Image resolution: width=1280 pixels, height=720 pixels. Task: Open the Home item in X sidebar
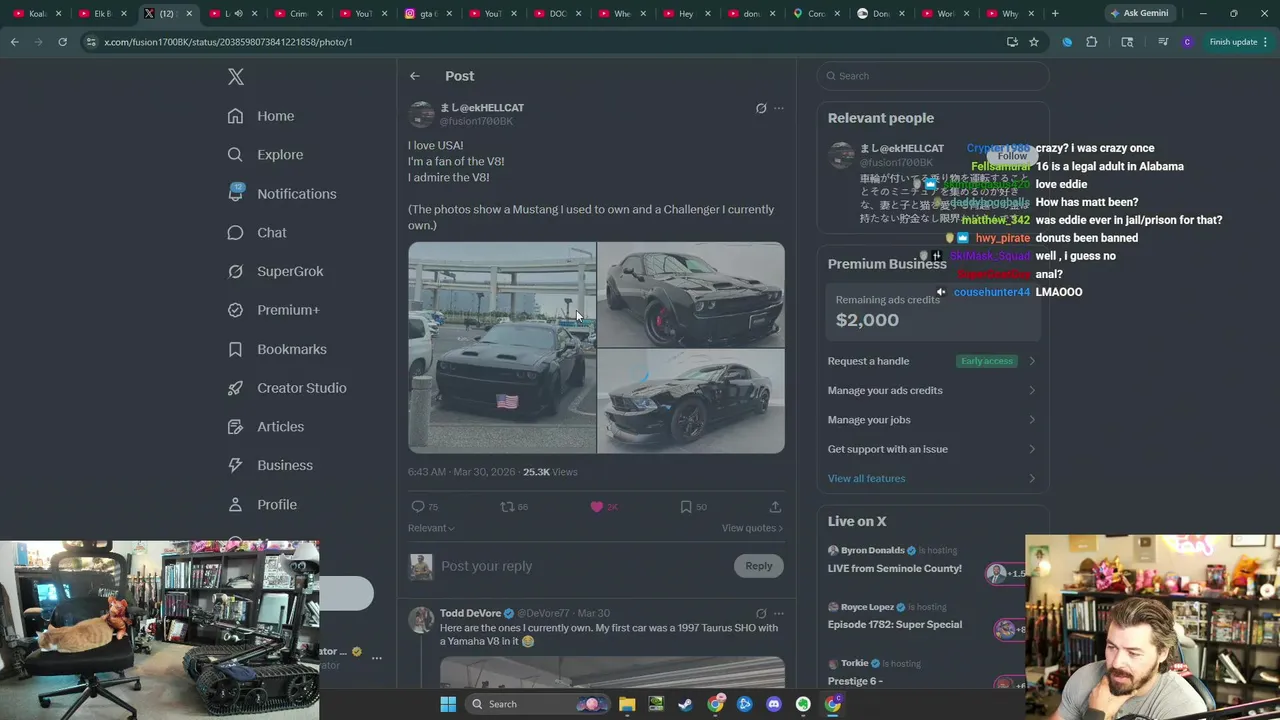(261, 116)
